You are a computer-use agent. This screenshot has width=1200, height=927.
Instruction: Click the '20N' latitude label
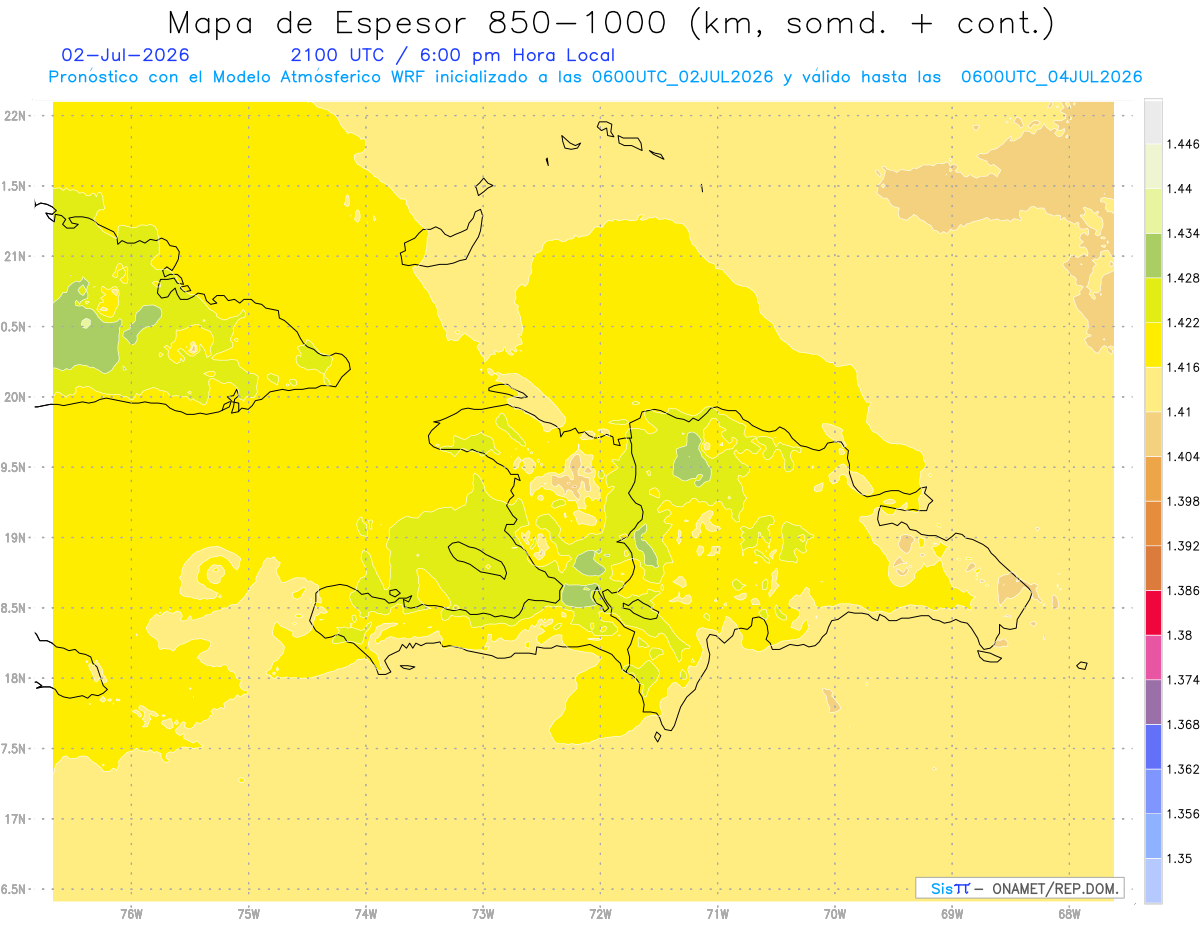click(15, 397)
